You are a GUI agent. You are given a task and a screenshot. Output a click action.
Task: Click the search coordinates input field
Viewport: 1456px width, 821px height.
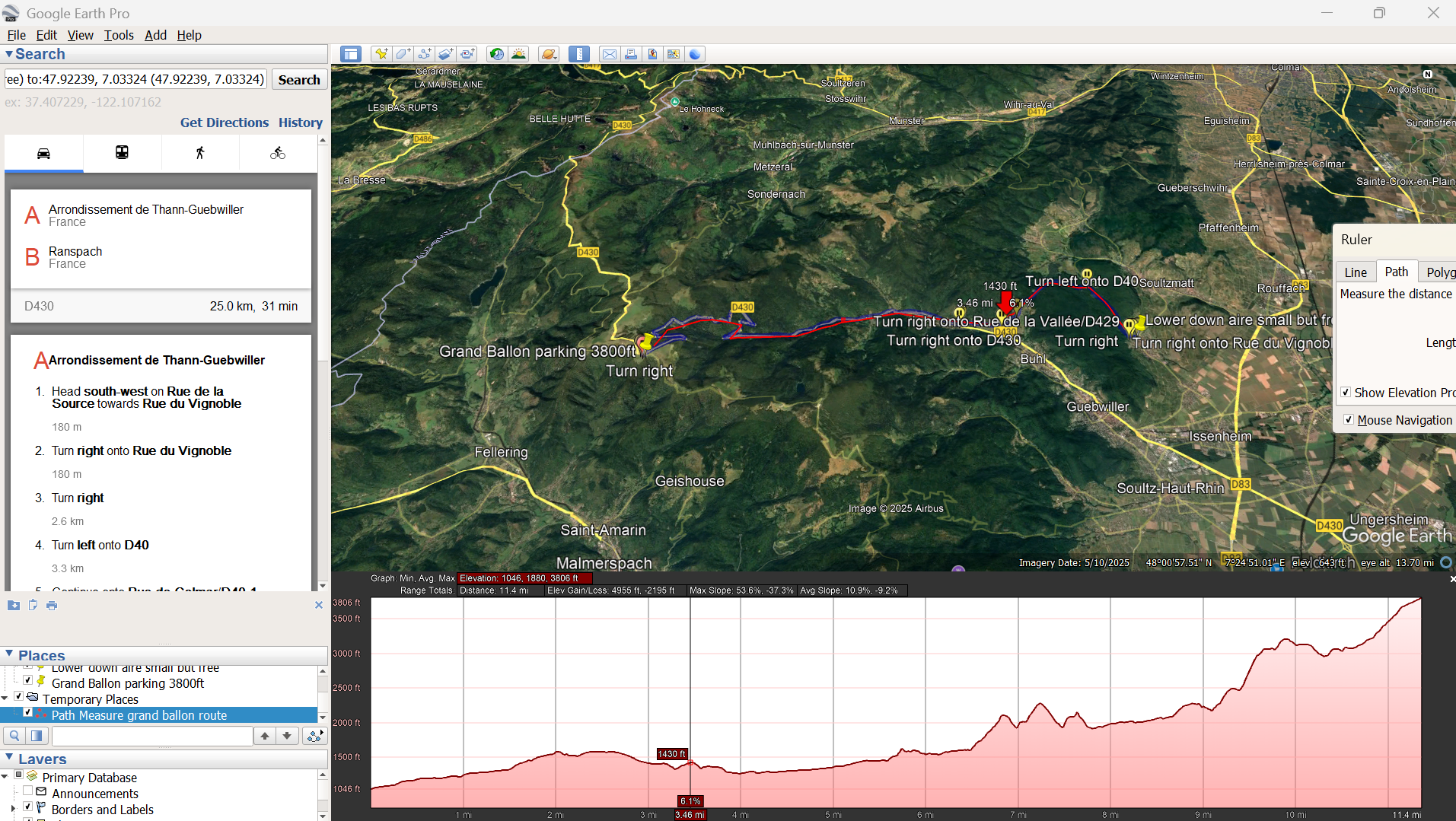[x=136, y=79]
